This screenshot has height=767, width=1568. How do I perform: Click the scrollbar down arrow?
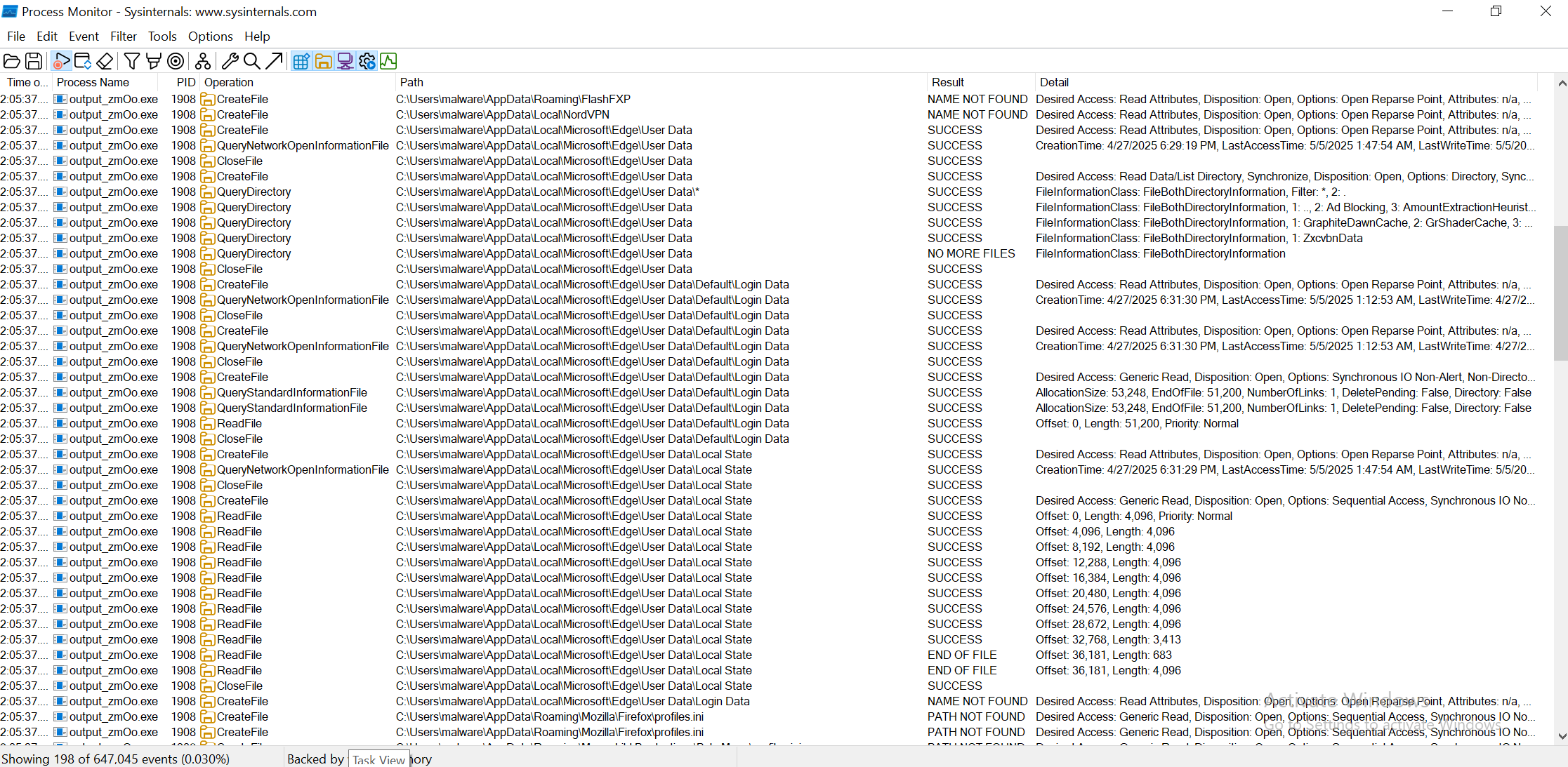pos(1562,736)
